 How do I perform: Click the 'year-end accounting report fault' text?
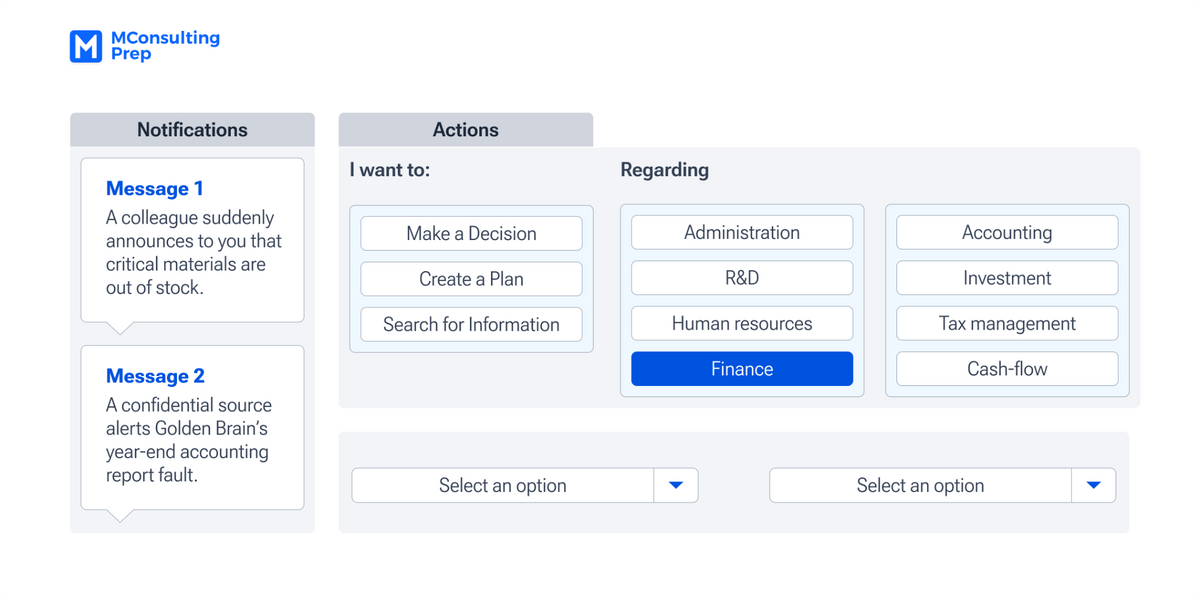click(187, 464)
